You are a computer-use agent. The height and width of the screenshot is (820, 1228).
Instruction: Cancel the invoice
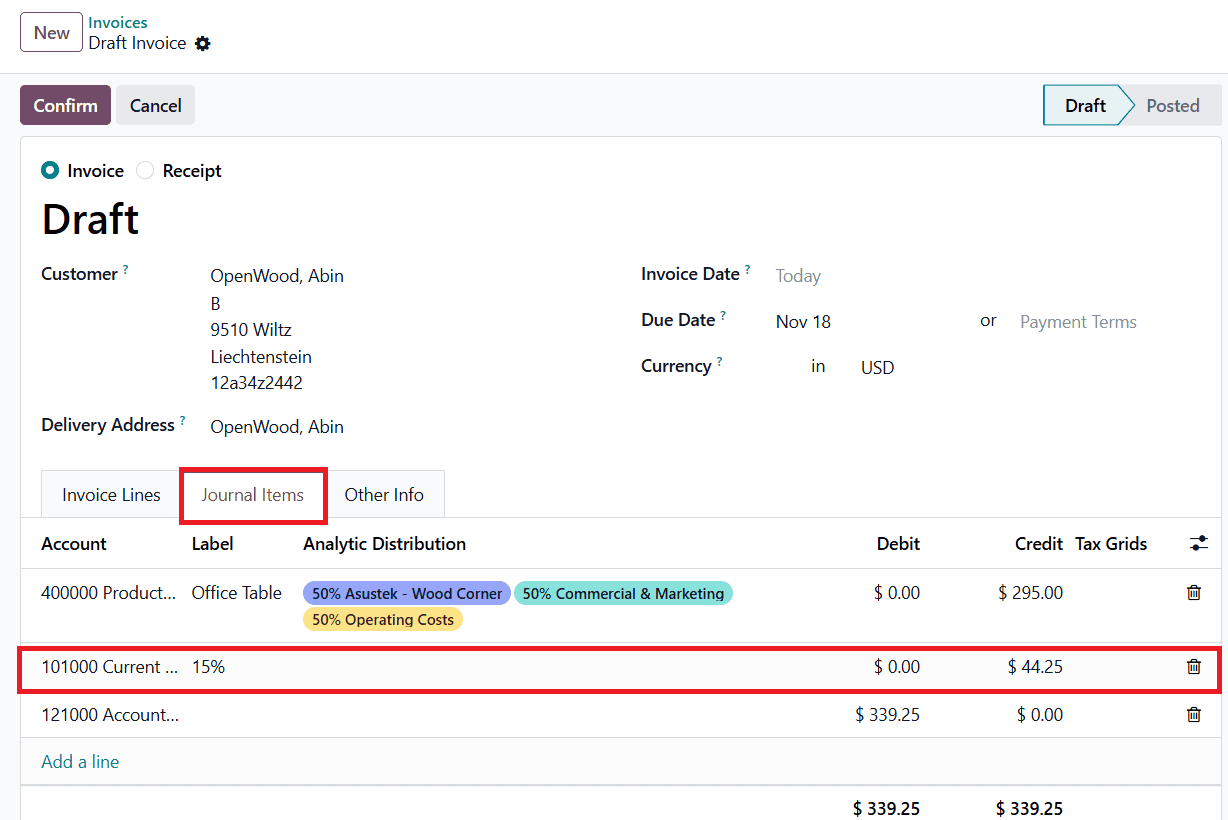click(x=155, y=104)
